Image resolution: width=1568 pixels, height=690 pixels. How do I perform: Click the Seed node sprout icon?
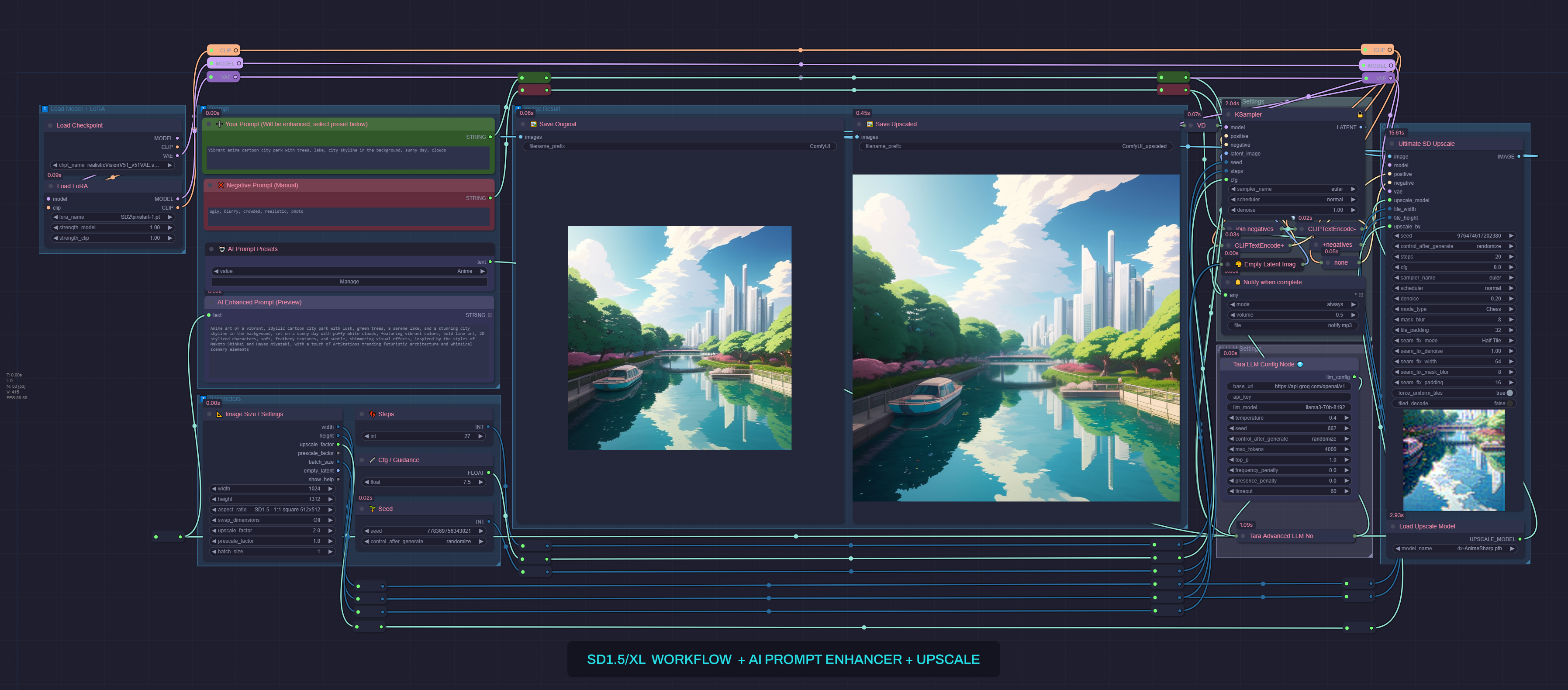[x=373, y=509]
